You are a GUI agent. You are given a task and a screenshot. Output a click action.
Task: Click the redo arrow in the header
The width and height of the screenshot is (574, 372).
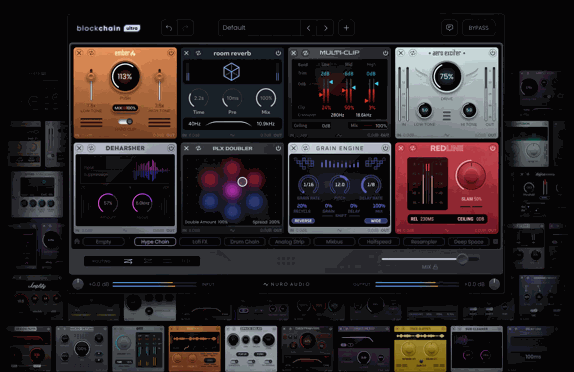tap(186, 28)
